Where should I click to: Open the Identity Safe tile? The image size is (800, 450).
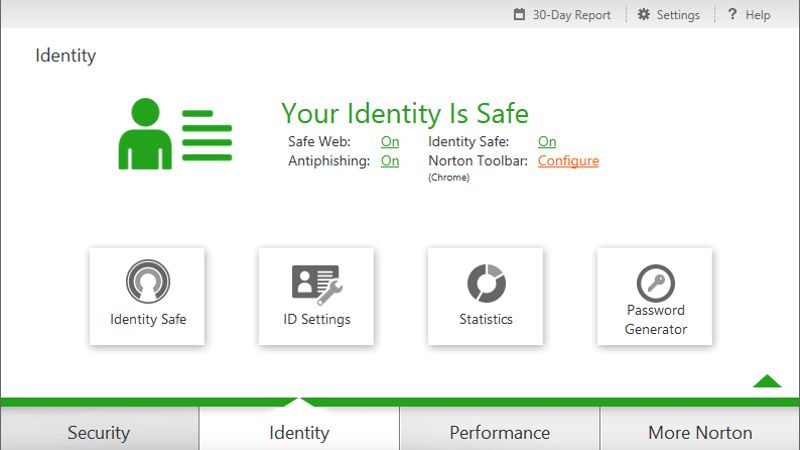coord(147,296)
